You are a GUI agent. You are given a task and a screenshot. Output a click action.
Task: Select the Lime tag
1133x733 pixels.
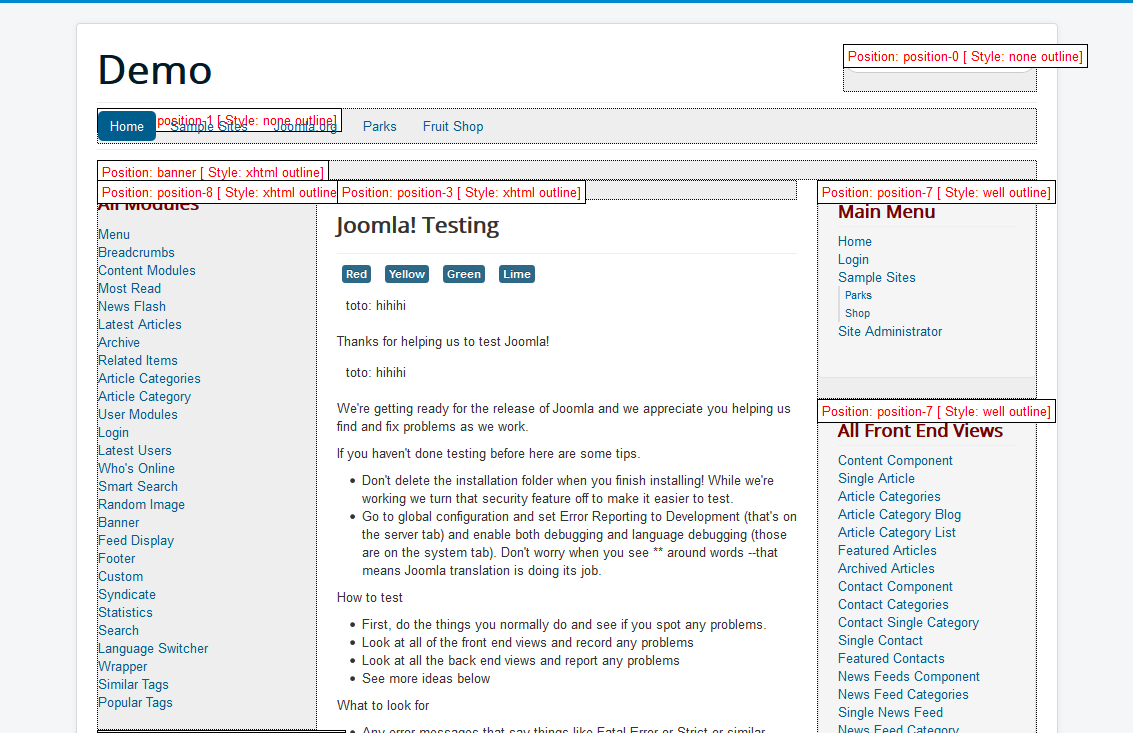[x=517, y=274]
